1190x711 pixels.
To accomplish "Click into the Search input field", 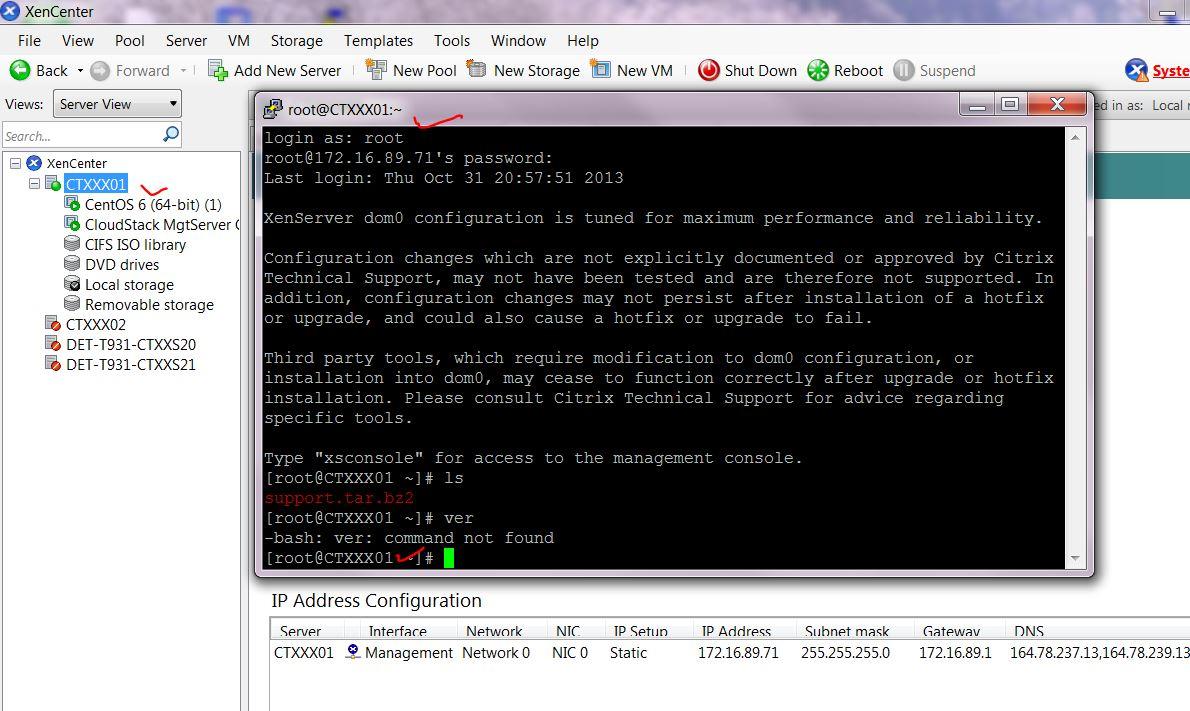I will click(x=81, y=136).
